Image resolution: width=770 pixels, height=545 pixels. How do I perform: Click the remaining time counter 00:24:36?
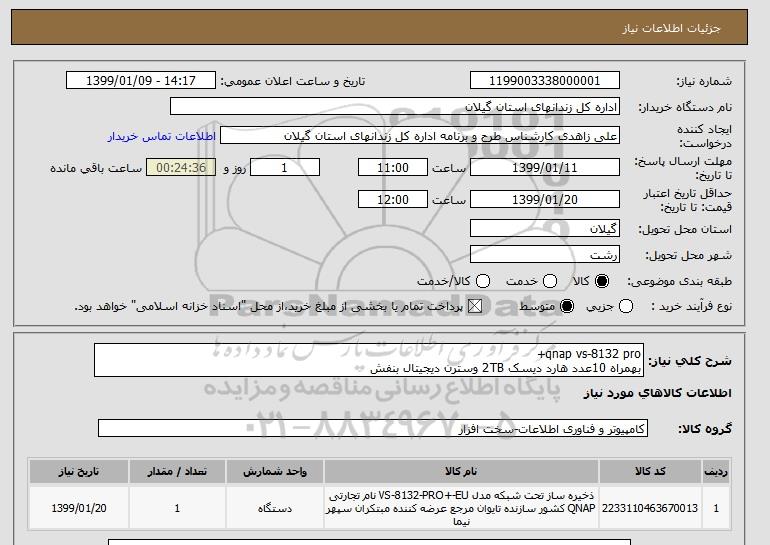(181, 167)
